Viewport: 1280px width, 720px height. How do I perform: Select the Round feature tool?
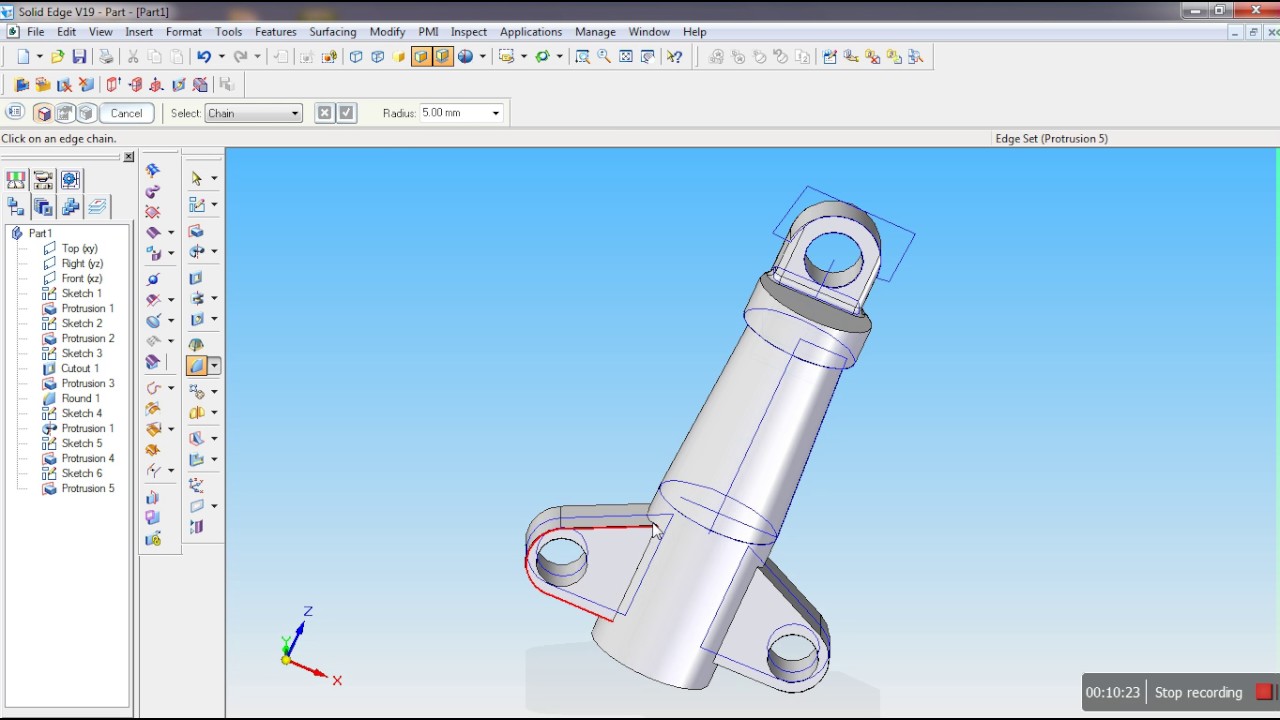(x=196, y=366)
